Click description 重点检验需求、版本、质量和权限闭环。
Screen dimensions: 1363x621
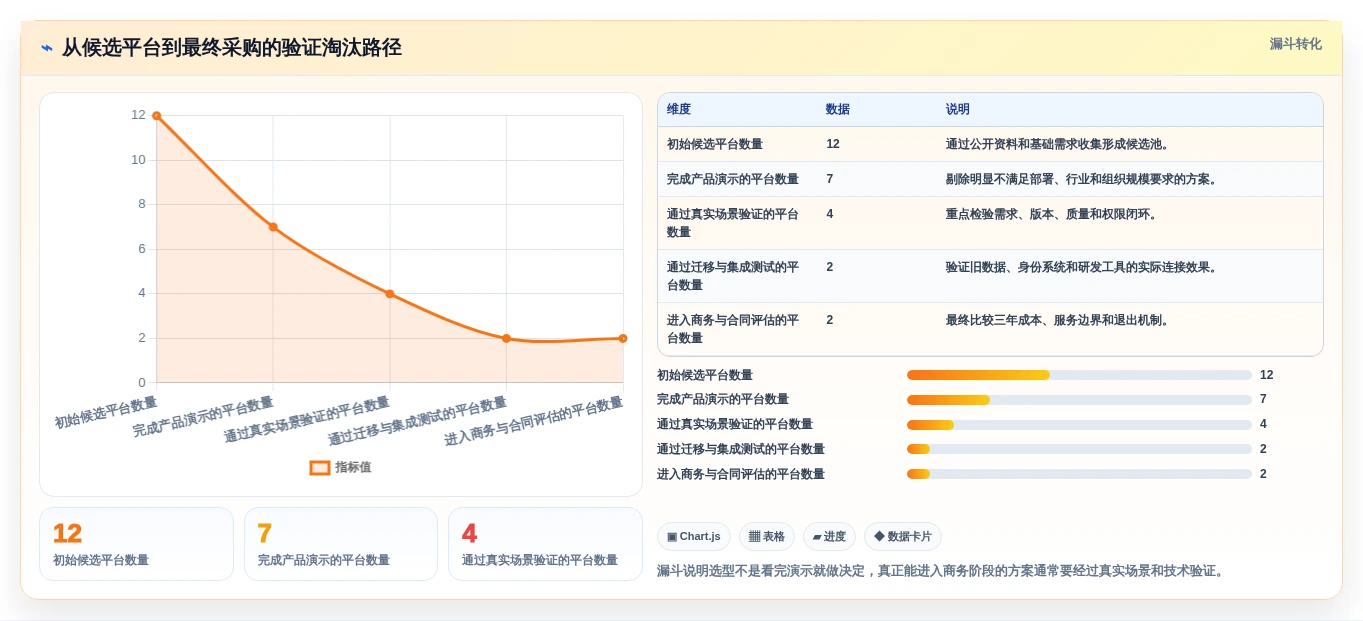(x=1053, y=214)
